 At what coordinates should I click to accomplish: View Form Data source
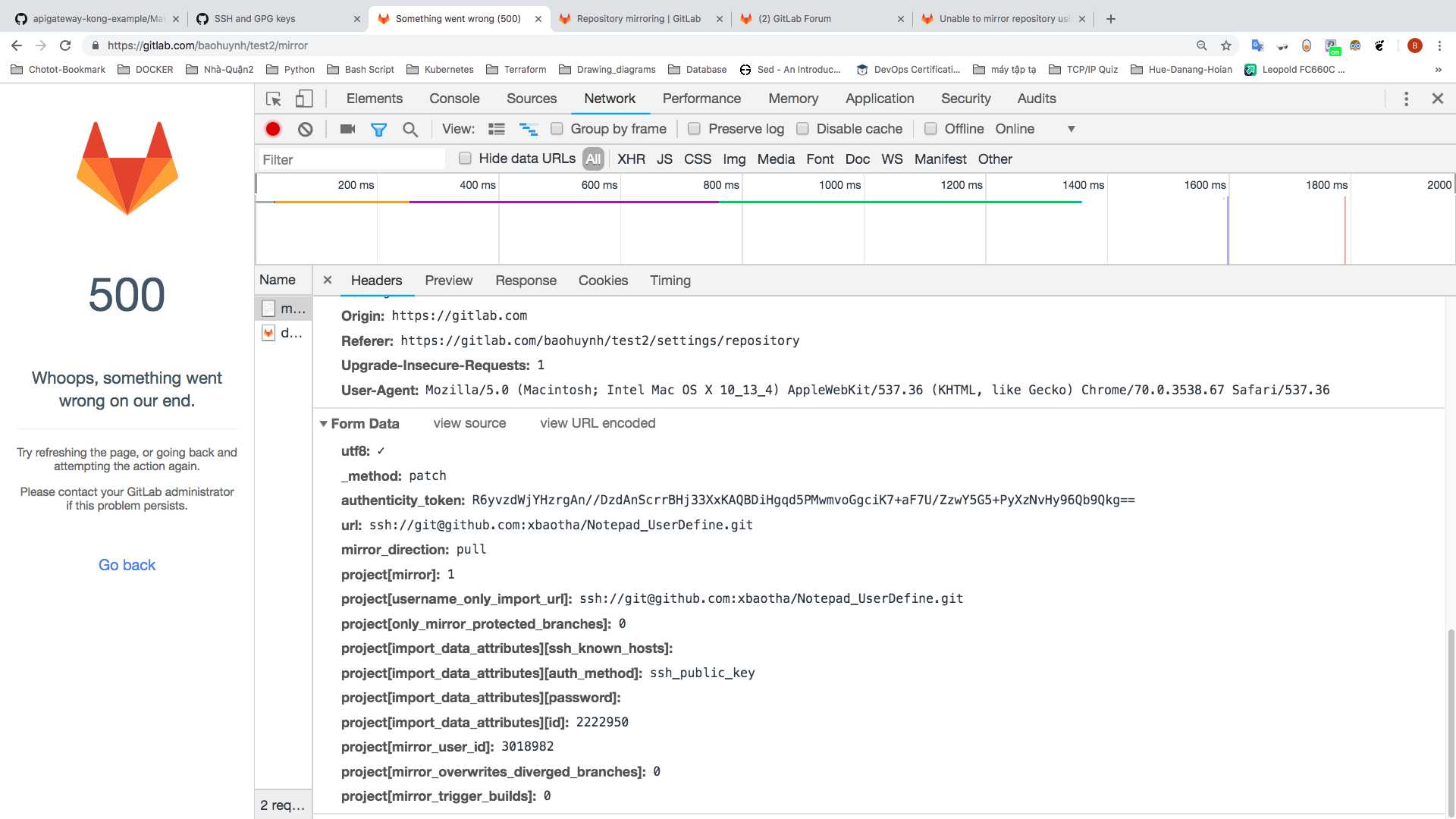[469, 423]
